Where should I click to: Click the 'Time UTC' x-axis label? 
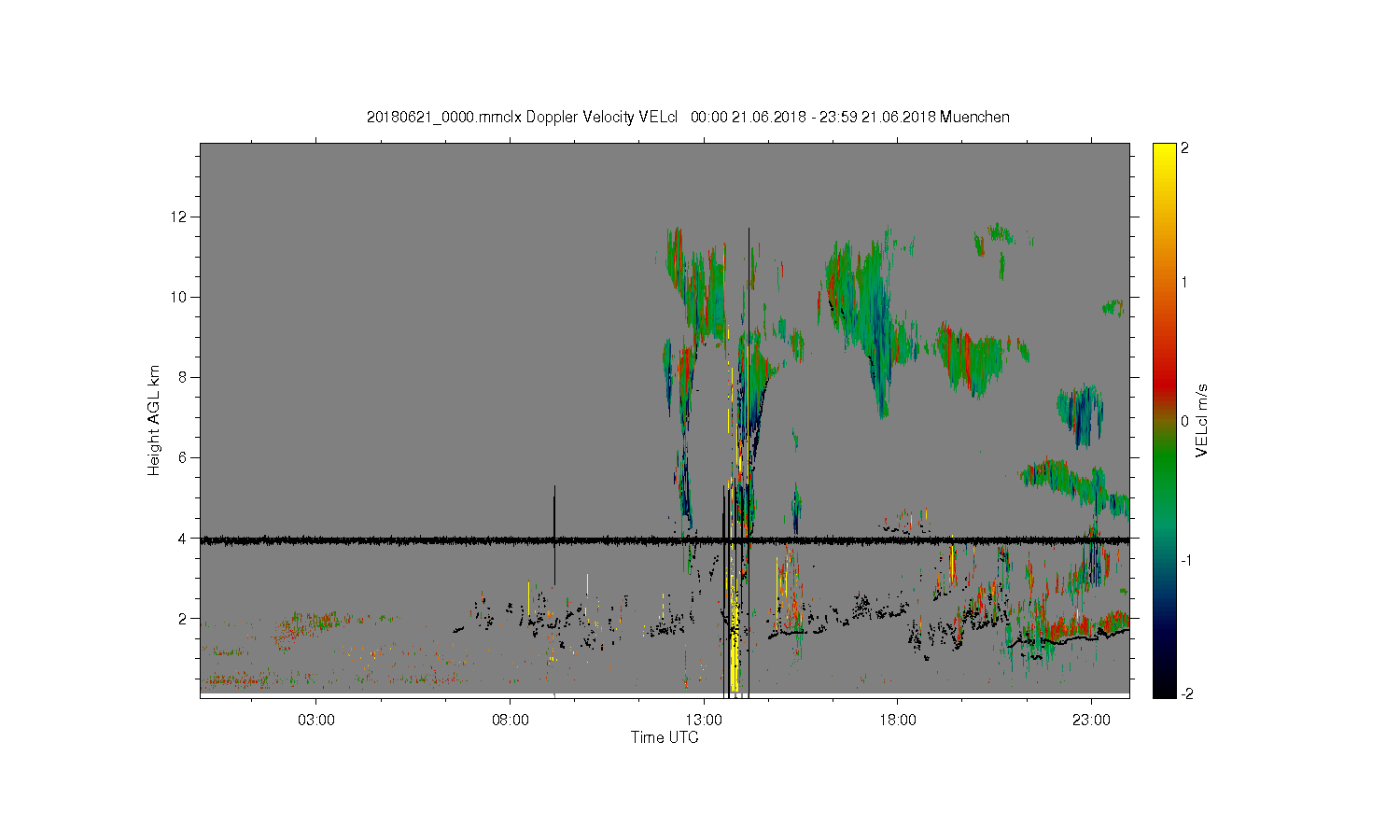(665, 737)
